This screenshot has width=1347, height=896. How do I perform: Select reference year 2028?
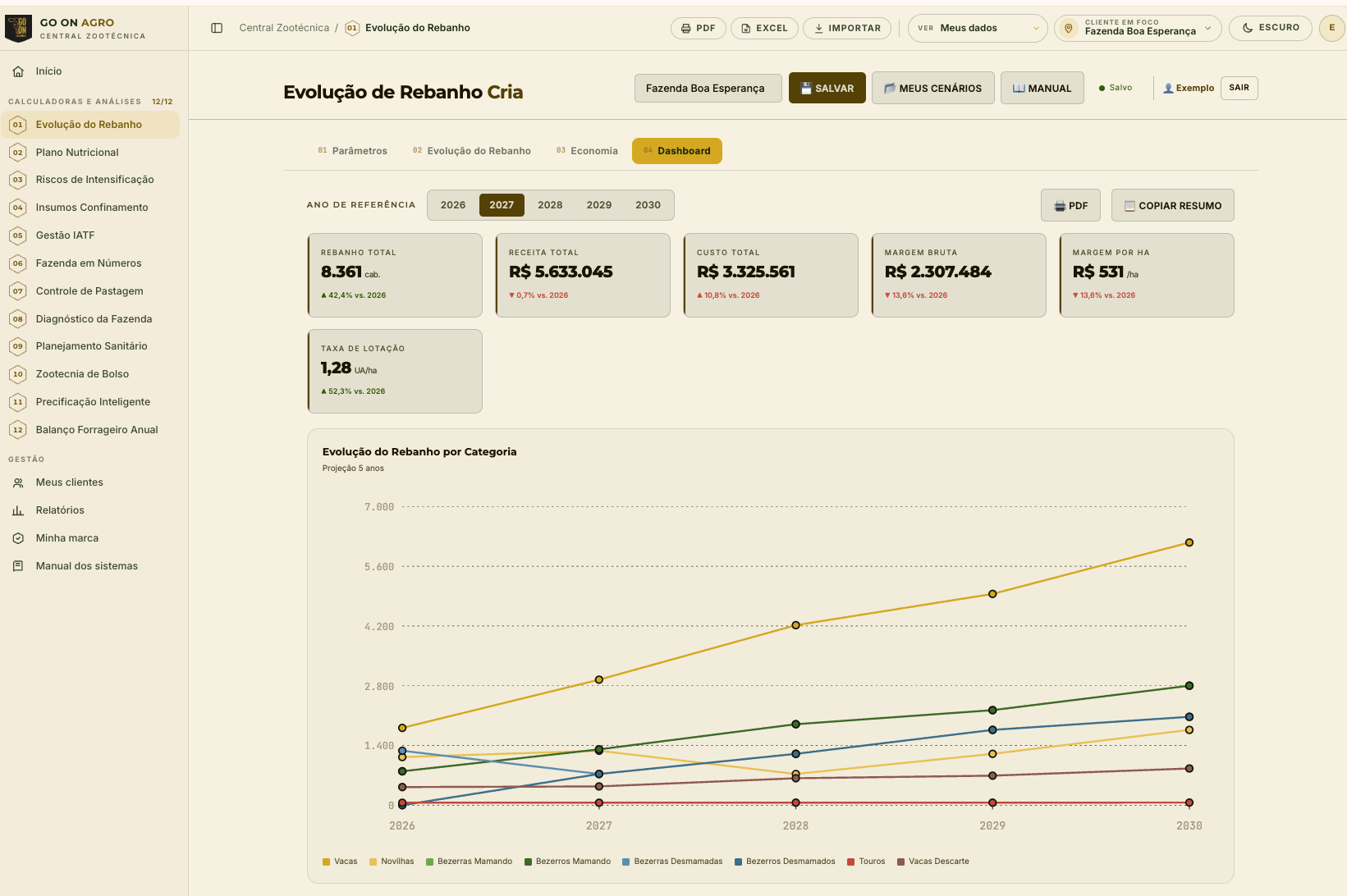(550, 205)
